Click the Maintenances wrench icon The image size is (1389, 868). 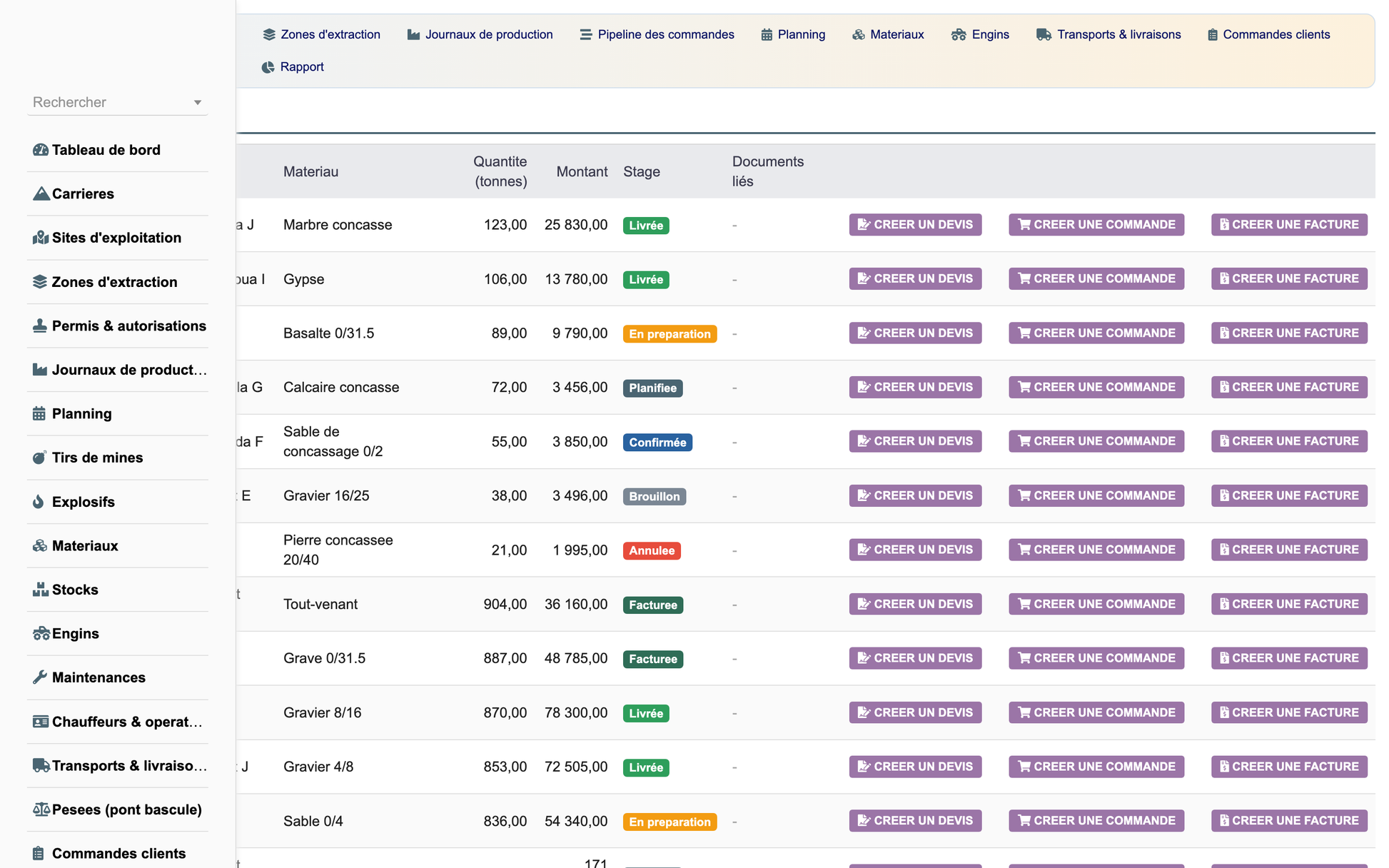pos(40,677)
